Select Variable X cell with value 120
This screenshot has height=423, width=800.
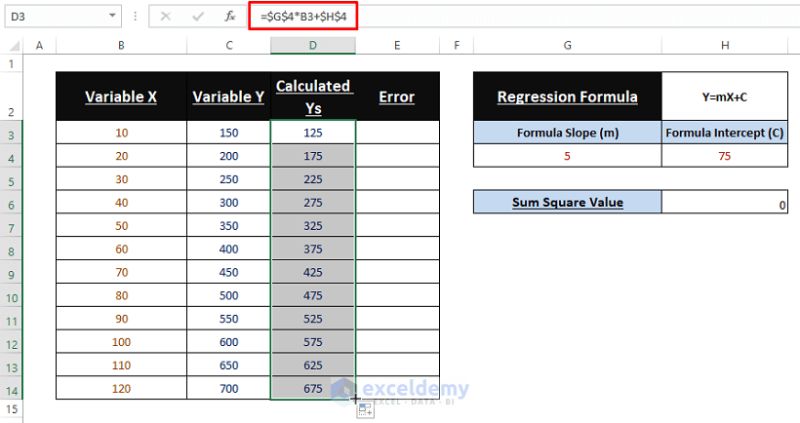tap(121, 388)
